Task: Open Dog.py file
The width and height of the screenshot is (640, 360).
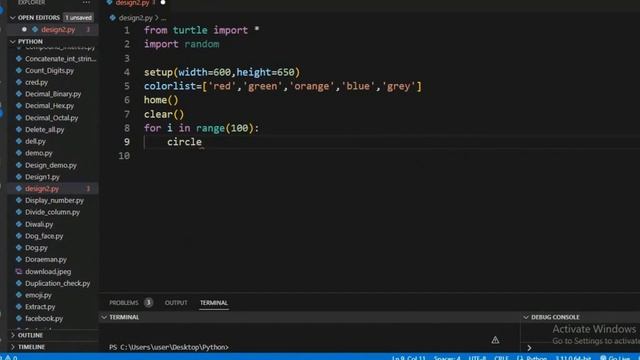Action: pos(36,248)
